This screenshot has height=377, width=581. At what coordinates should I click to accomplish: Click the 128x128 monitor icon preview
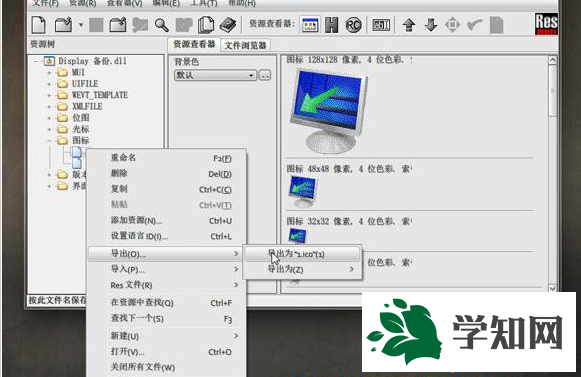tap(328, 111)
